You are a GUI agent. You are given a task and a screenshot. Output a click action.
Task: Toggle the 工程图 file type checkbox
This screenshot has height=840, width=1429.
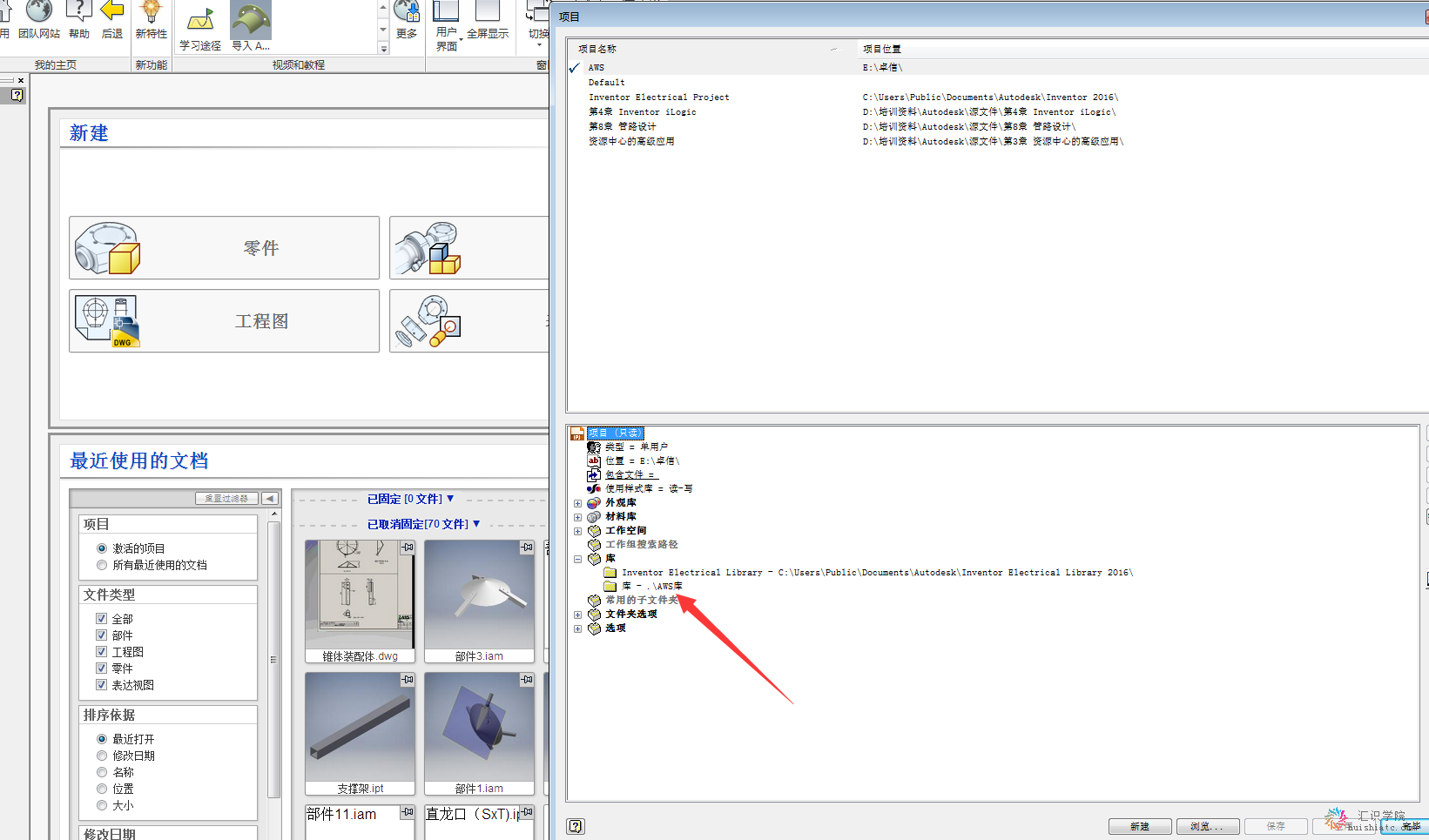click(x=102, y=652)
